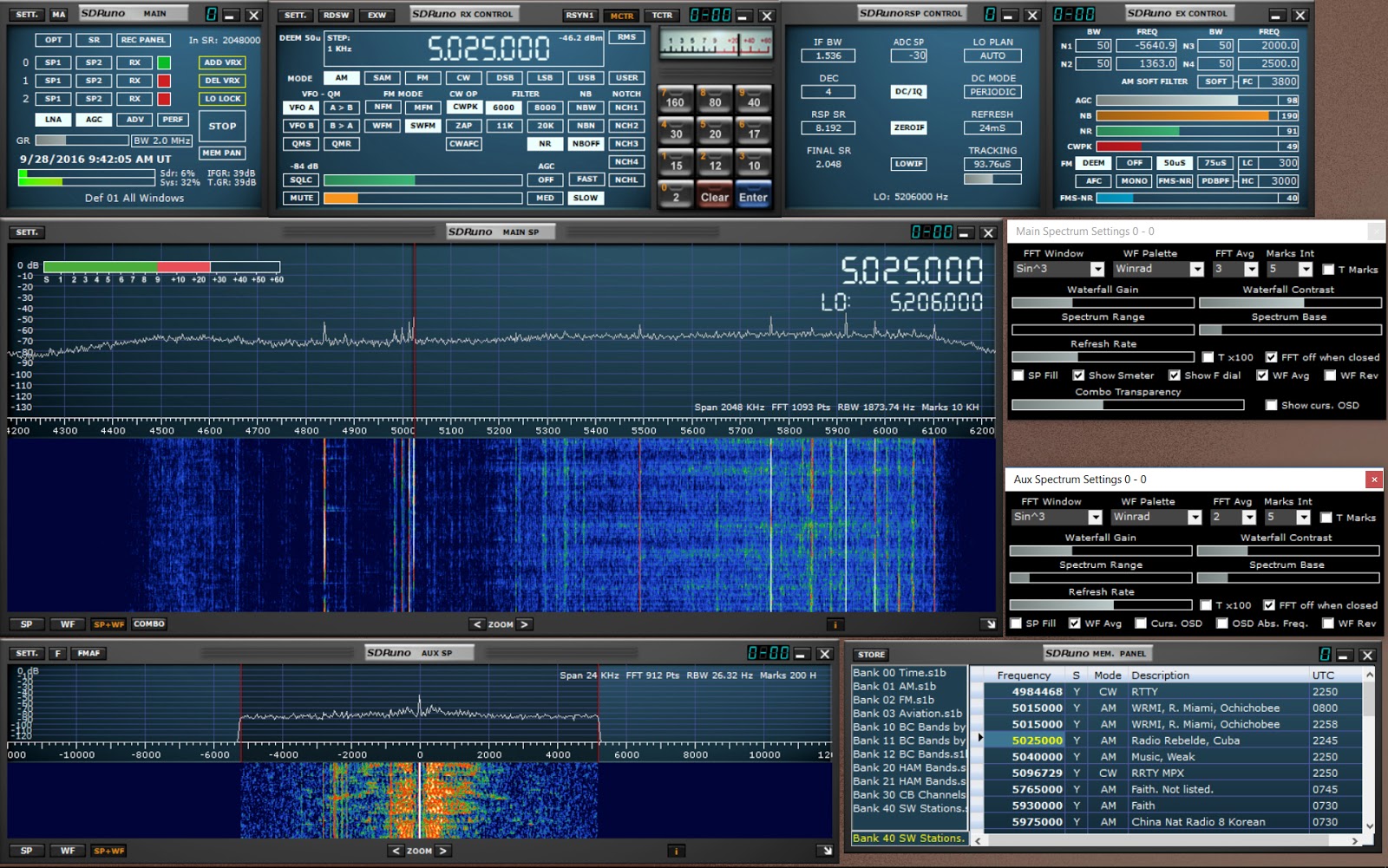
Task: Select the 20 meter band button
Action: [x=715, y=130]
